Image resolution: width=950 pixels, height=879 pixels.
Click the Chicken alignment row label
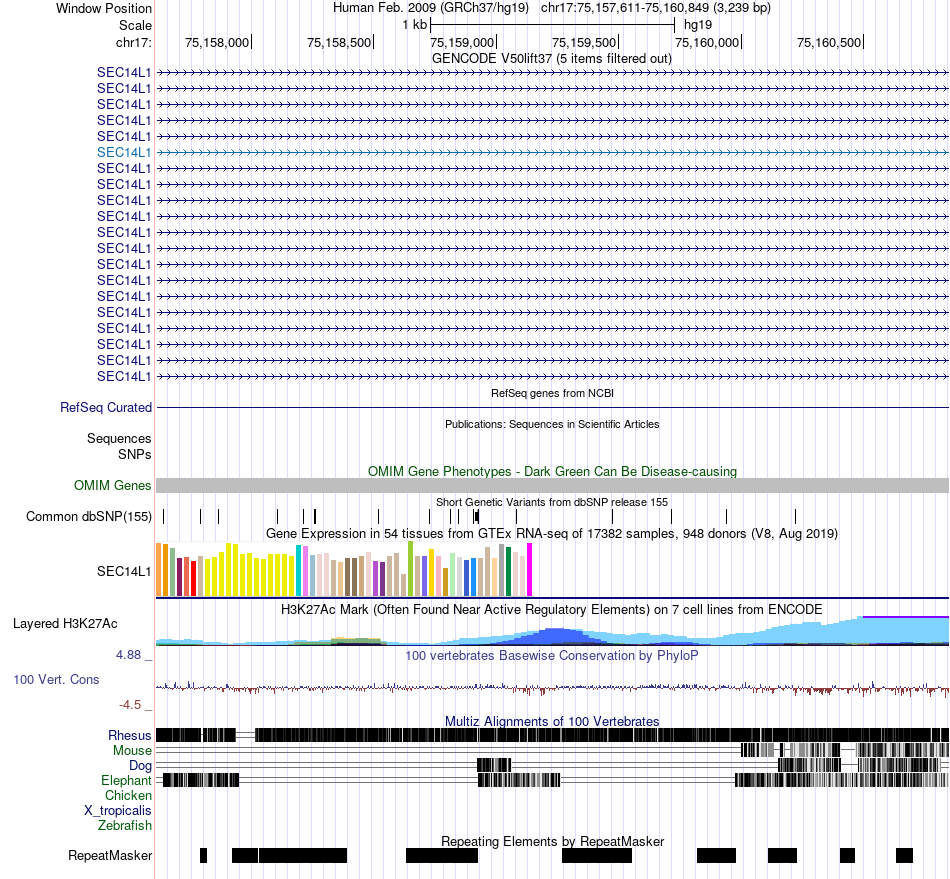(128, 795)
